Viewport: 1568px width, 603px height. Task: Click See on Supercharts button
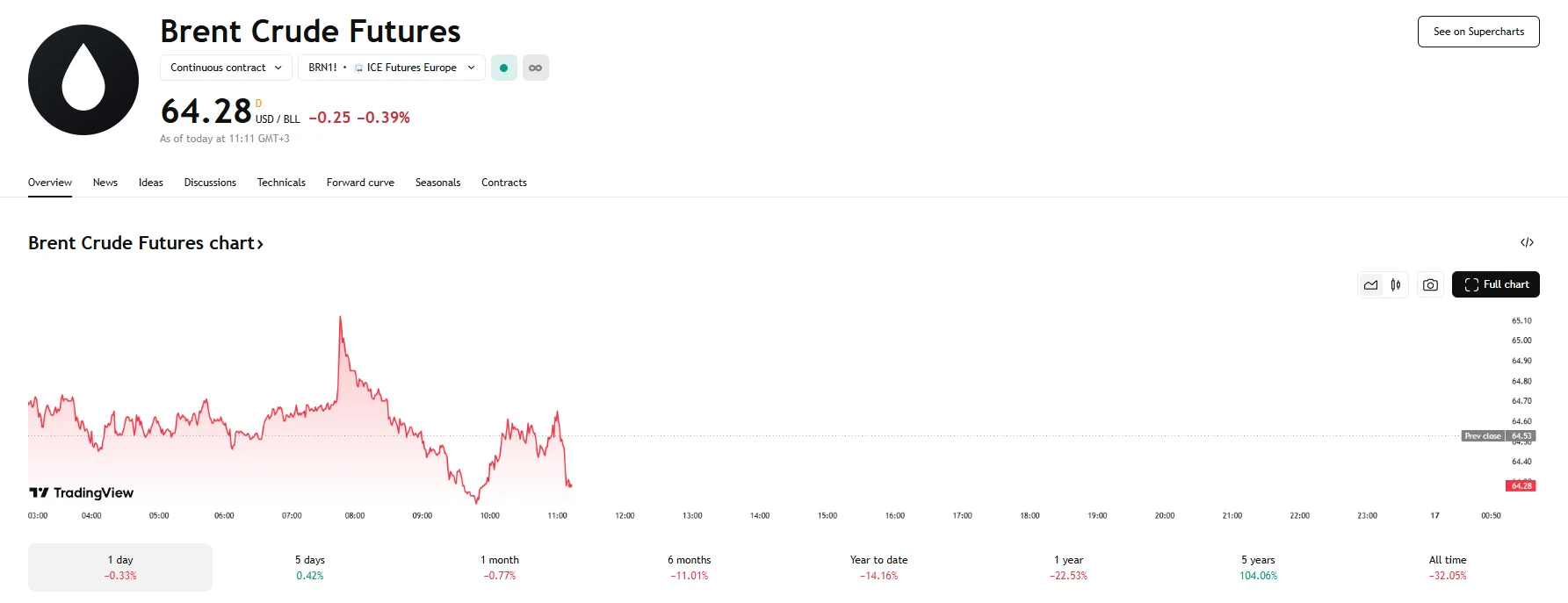(1478, 32)
